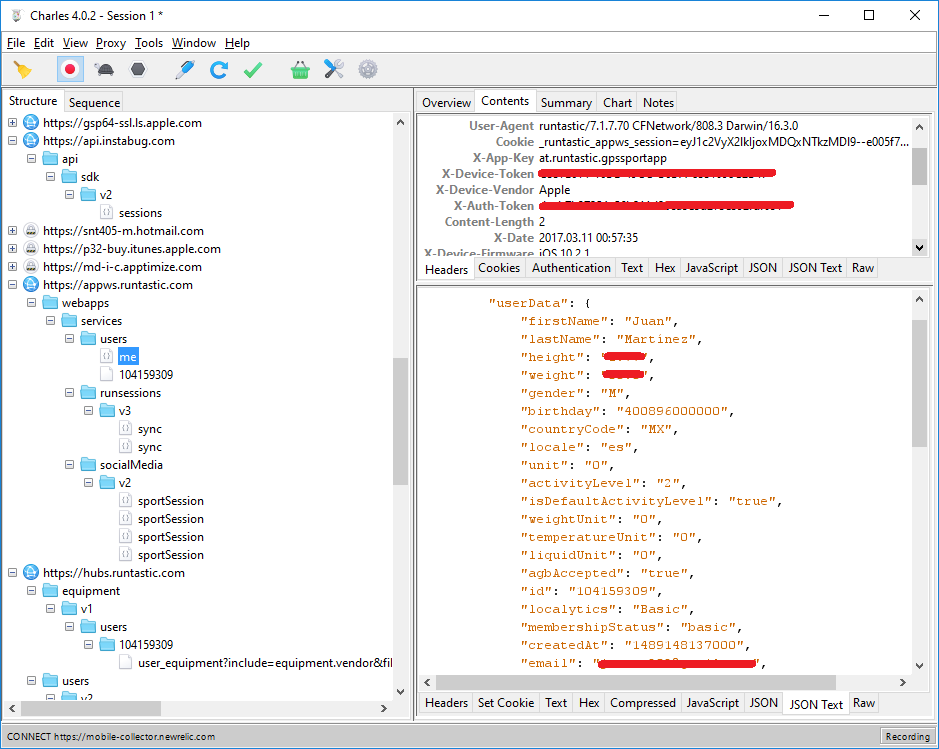The width and height of the screenshot is (939, 749).
Task: Select the 104159309 item under users
Action: tap(145, 375)
